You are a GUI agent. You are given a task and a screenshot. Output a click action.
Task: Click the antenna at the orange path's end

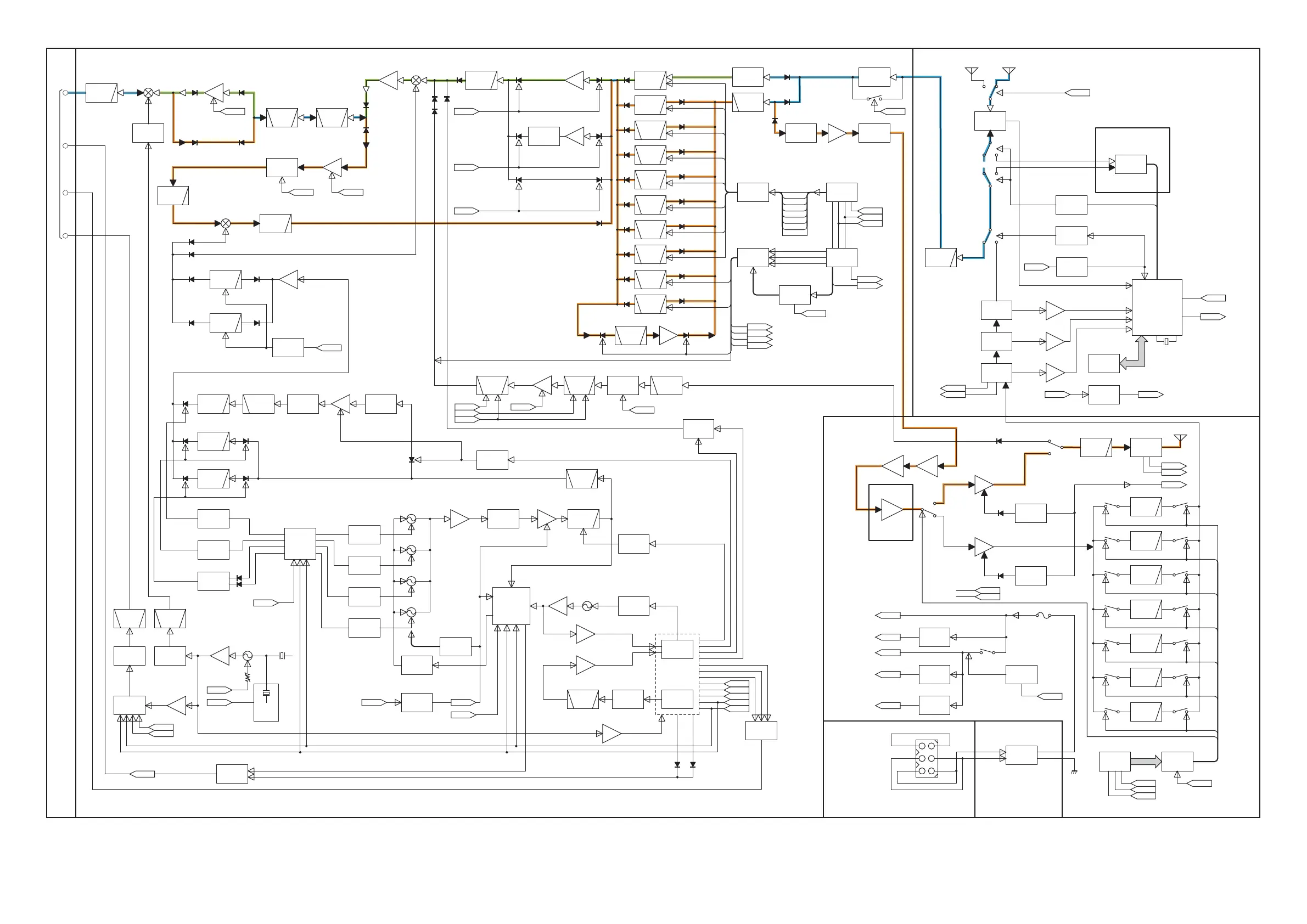coord(1181,438)
